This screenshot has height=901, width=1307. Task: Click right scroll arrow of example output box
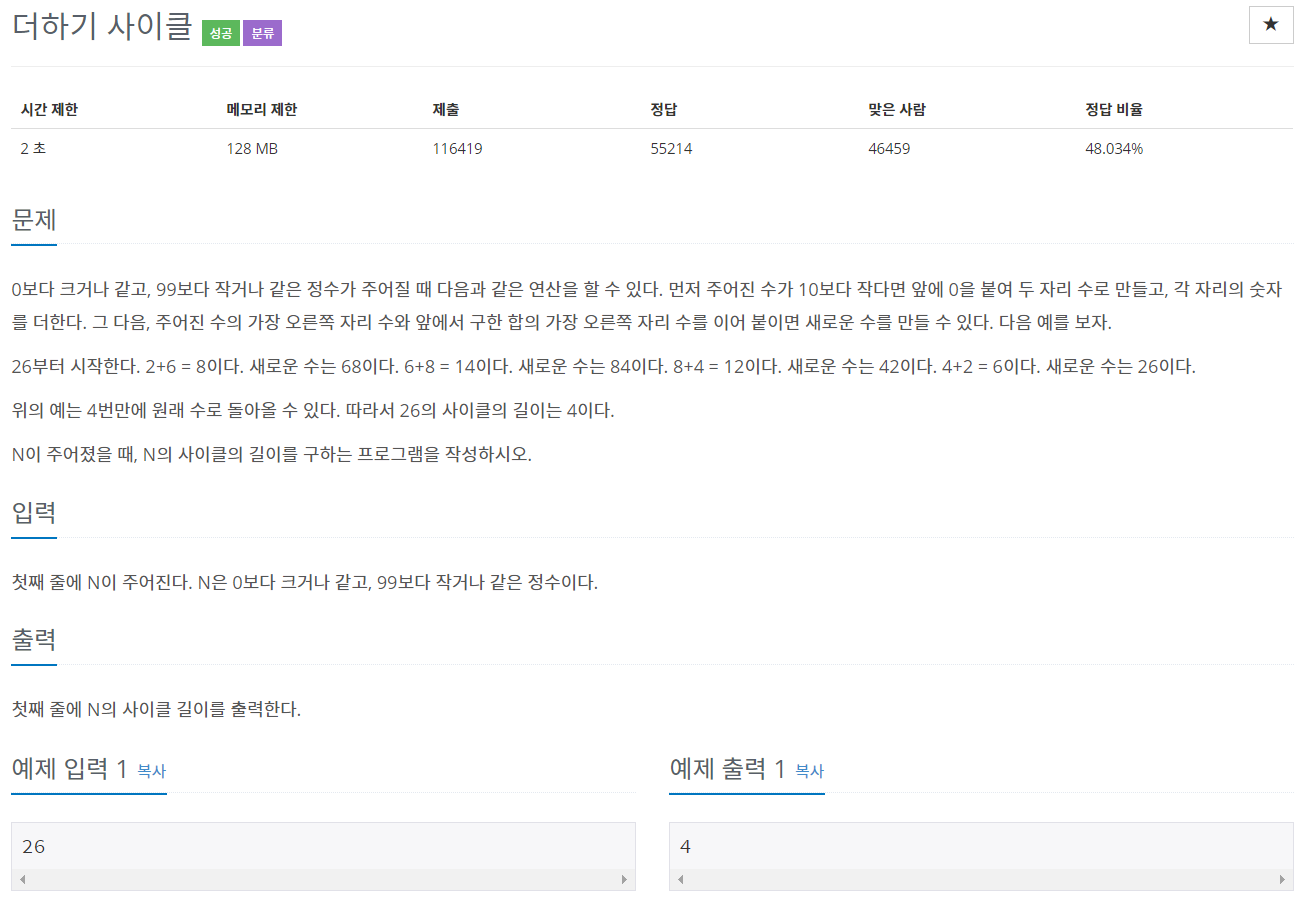[x=1282, y=880]
